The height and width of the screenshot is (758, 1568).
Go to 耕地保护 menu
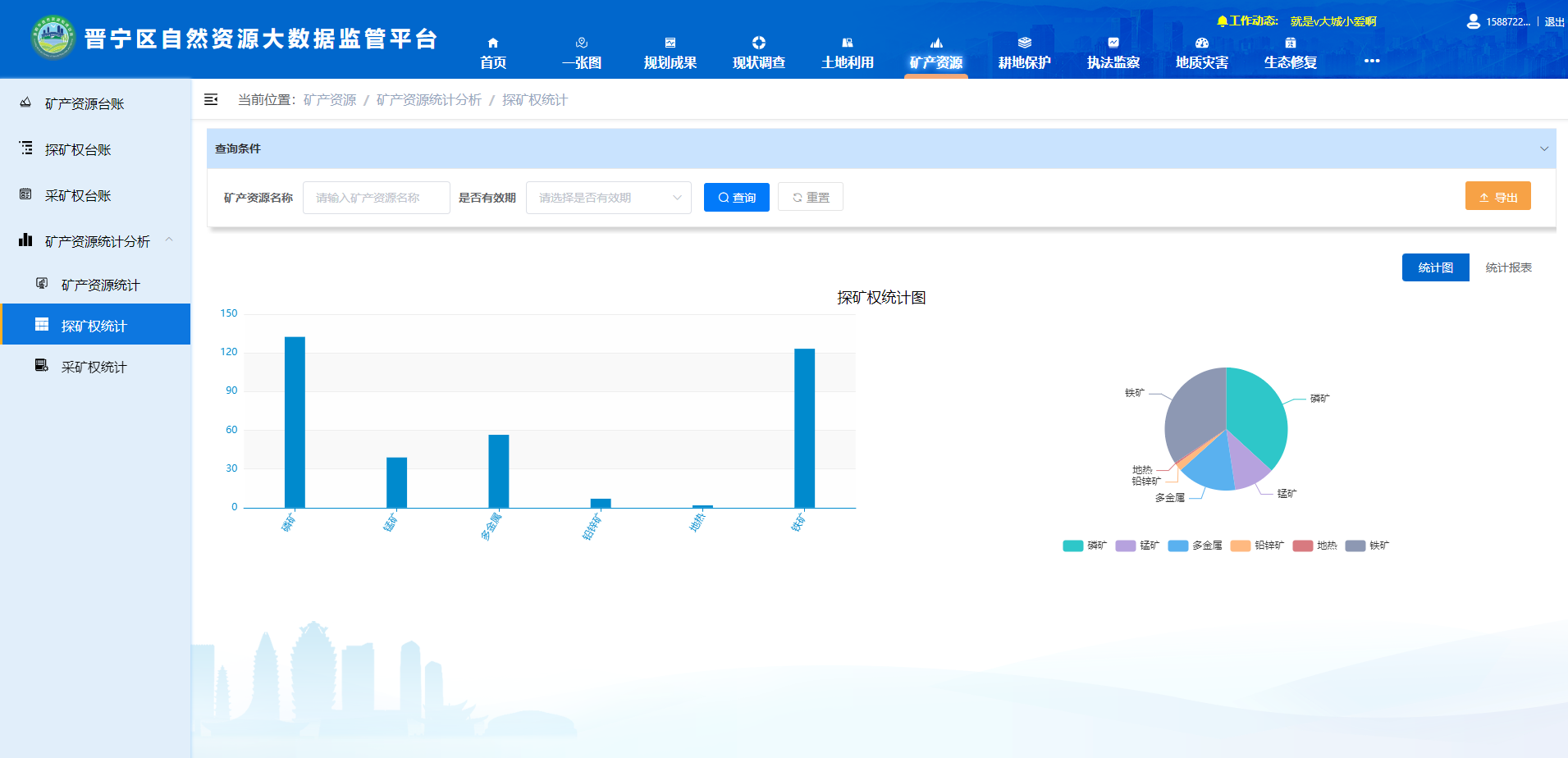[x=1025, y=62]
